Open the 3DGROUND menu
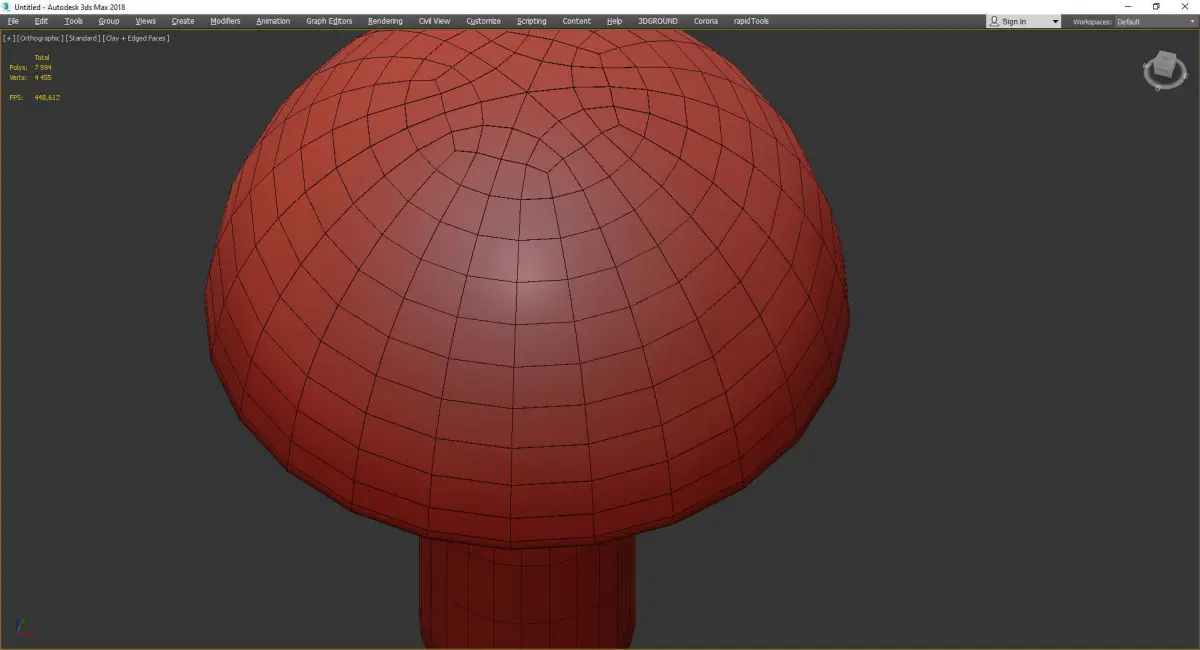Viewport: 1200px width, 650px height. pyautogui.click(x=658, y=21)
